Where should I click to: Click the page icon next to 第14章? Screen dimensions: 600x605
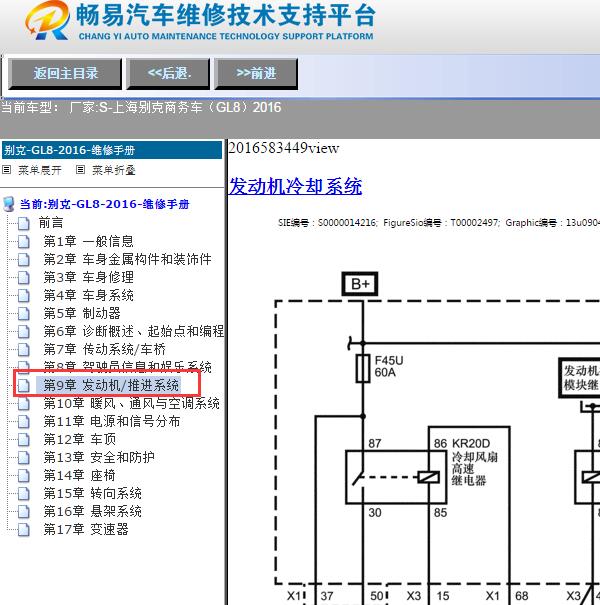24,476
